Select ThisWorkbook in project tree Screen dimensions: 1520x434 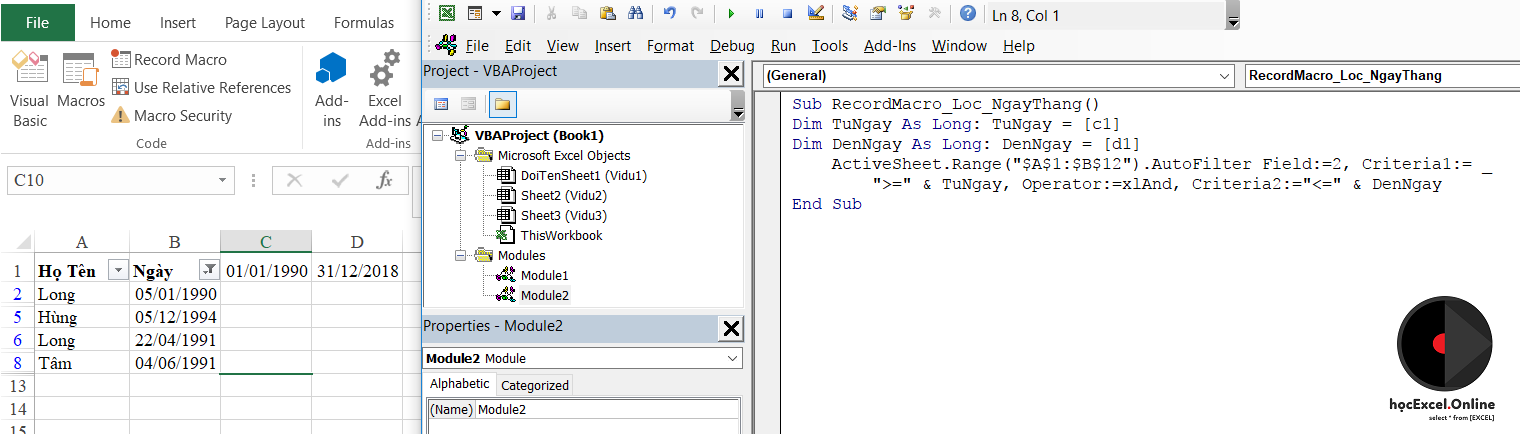click(x=561, y=235)
